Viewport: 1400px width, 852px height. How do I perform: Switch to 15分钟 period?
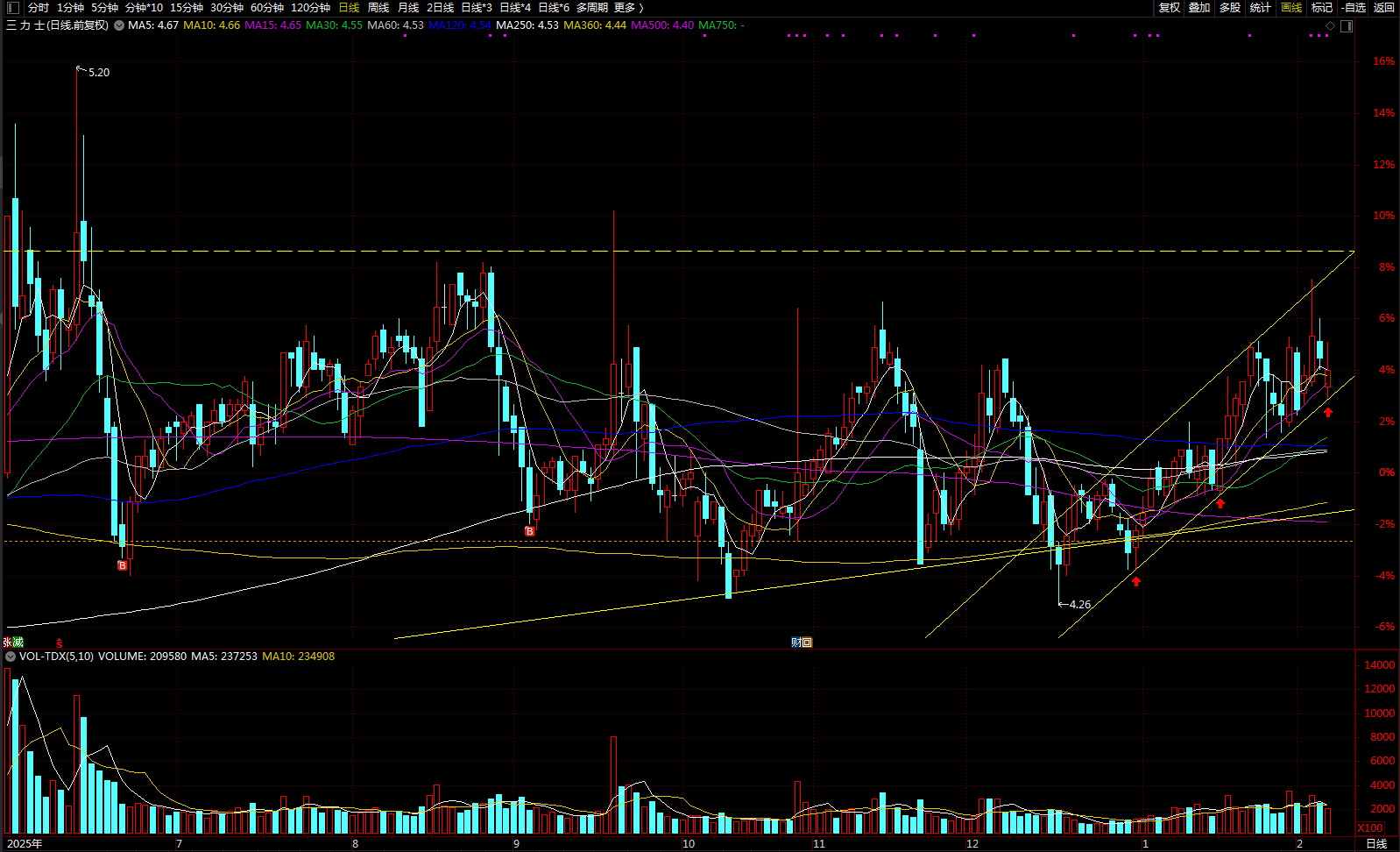(x=187, y=7)
